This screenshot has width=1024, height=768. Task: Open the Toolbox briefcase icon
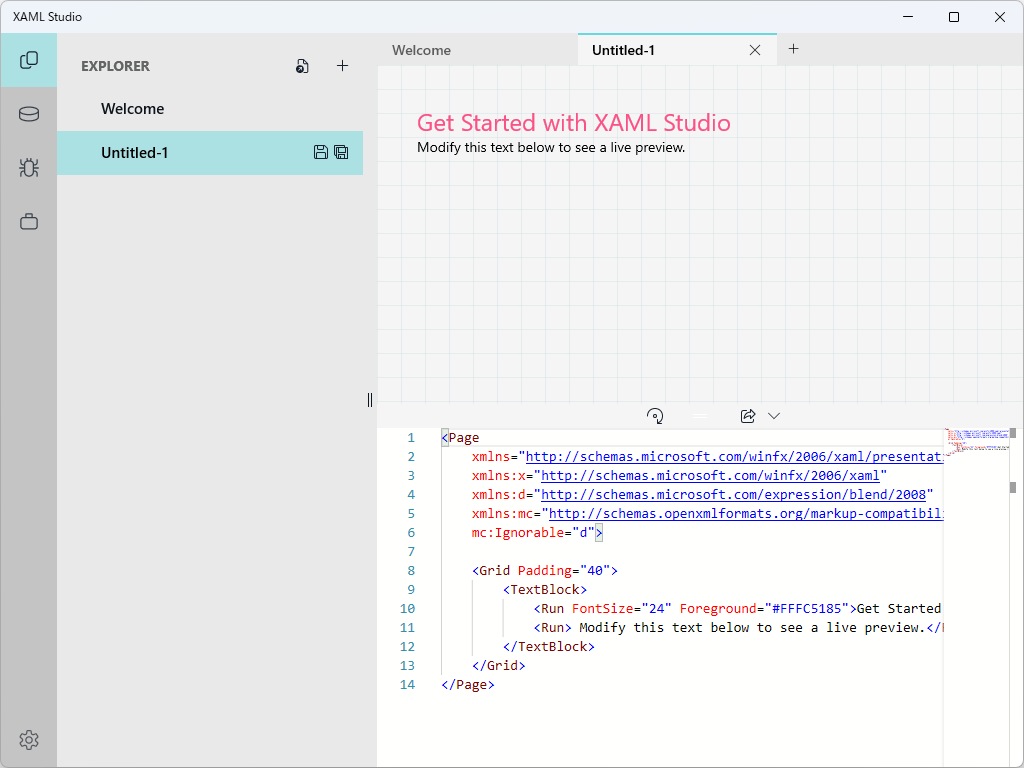[29, 222]
